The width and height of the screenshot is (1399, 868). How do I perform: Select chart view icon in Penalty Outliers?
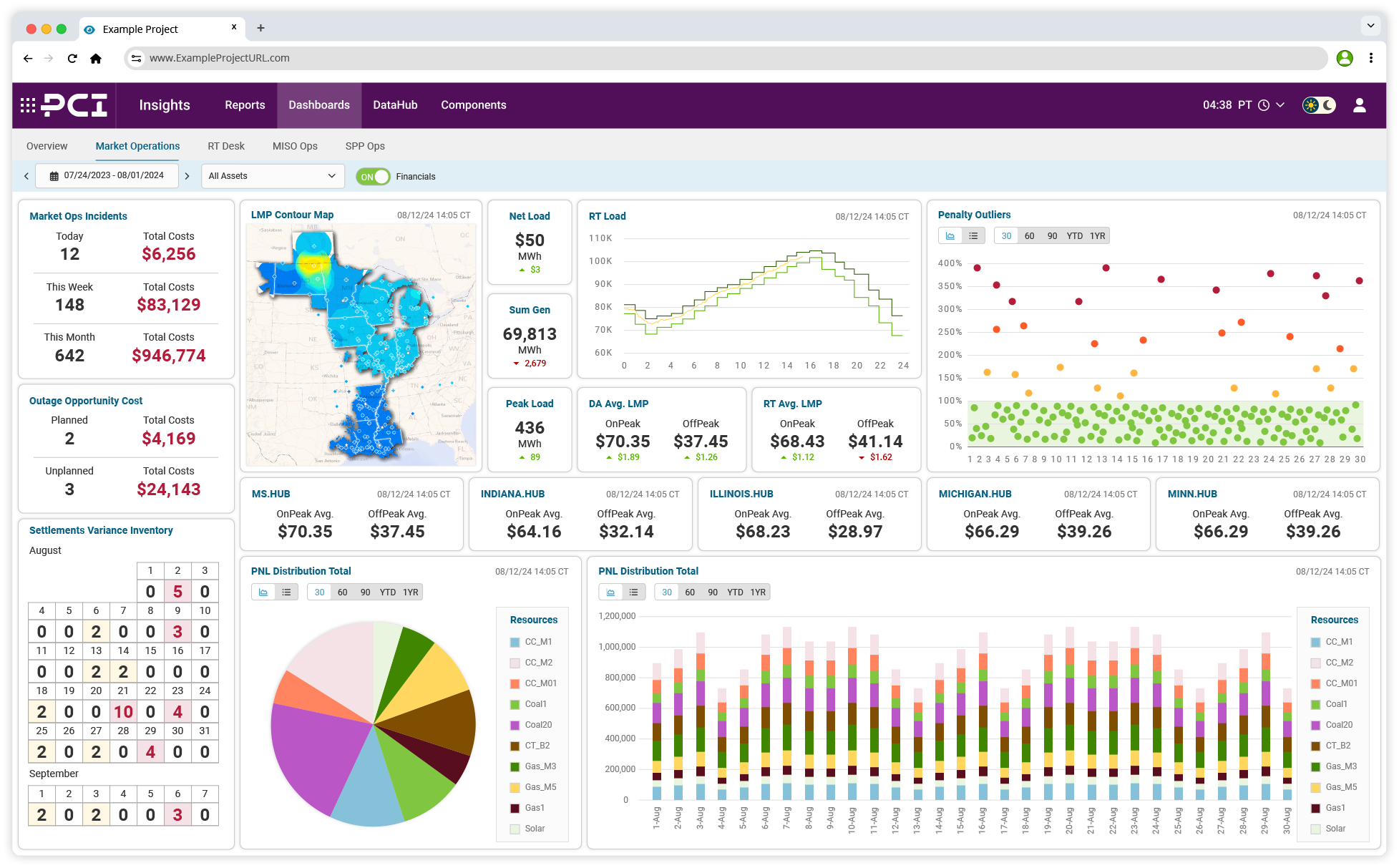tap(950, 235)
